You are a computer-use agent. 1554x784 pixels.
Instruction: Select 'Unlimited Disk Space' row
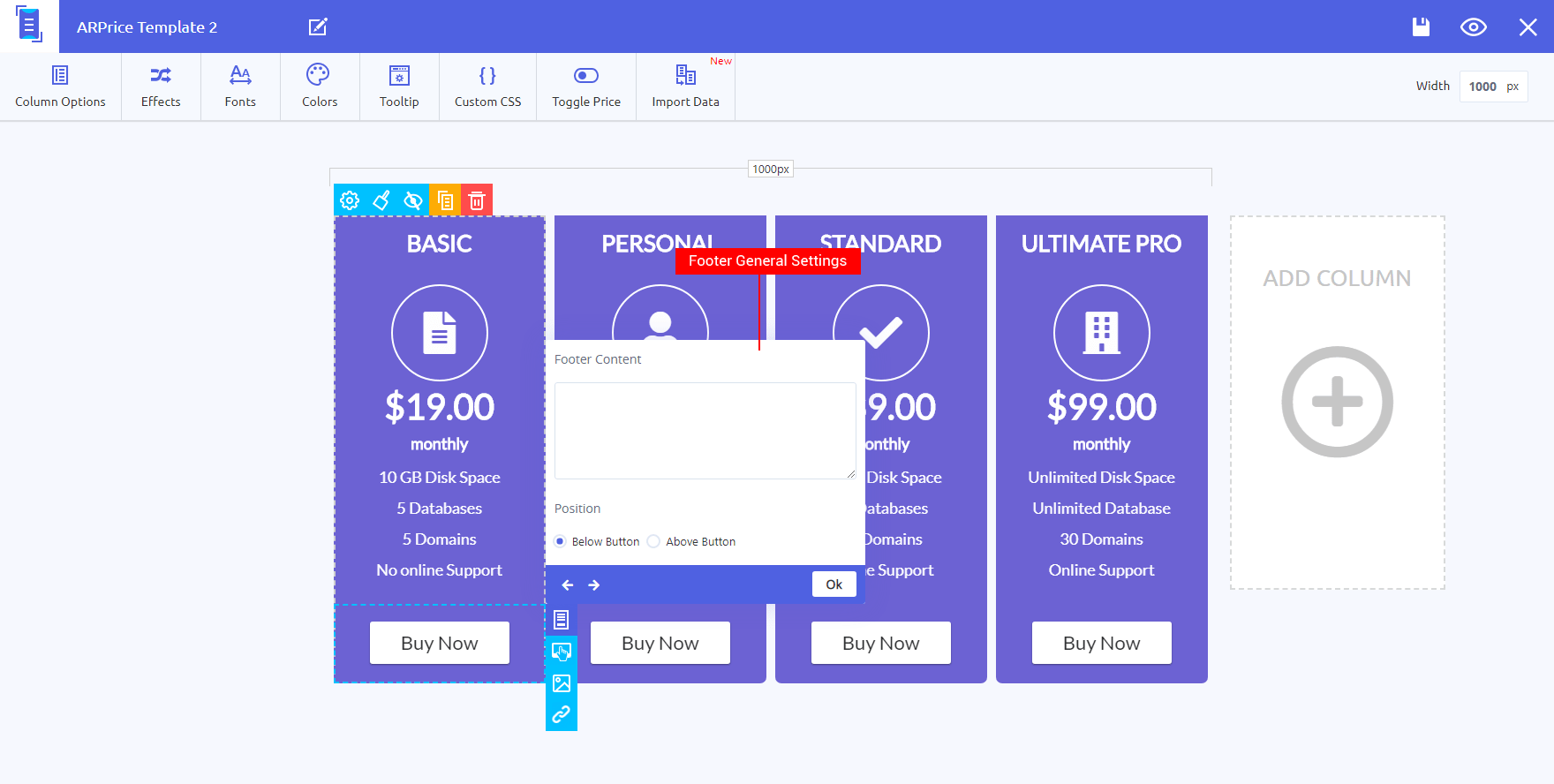point(1102,478)
